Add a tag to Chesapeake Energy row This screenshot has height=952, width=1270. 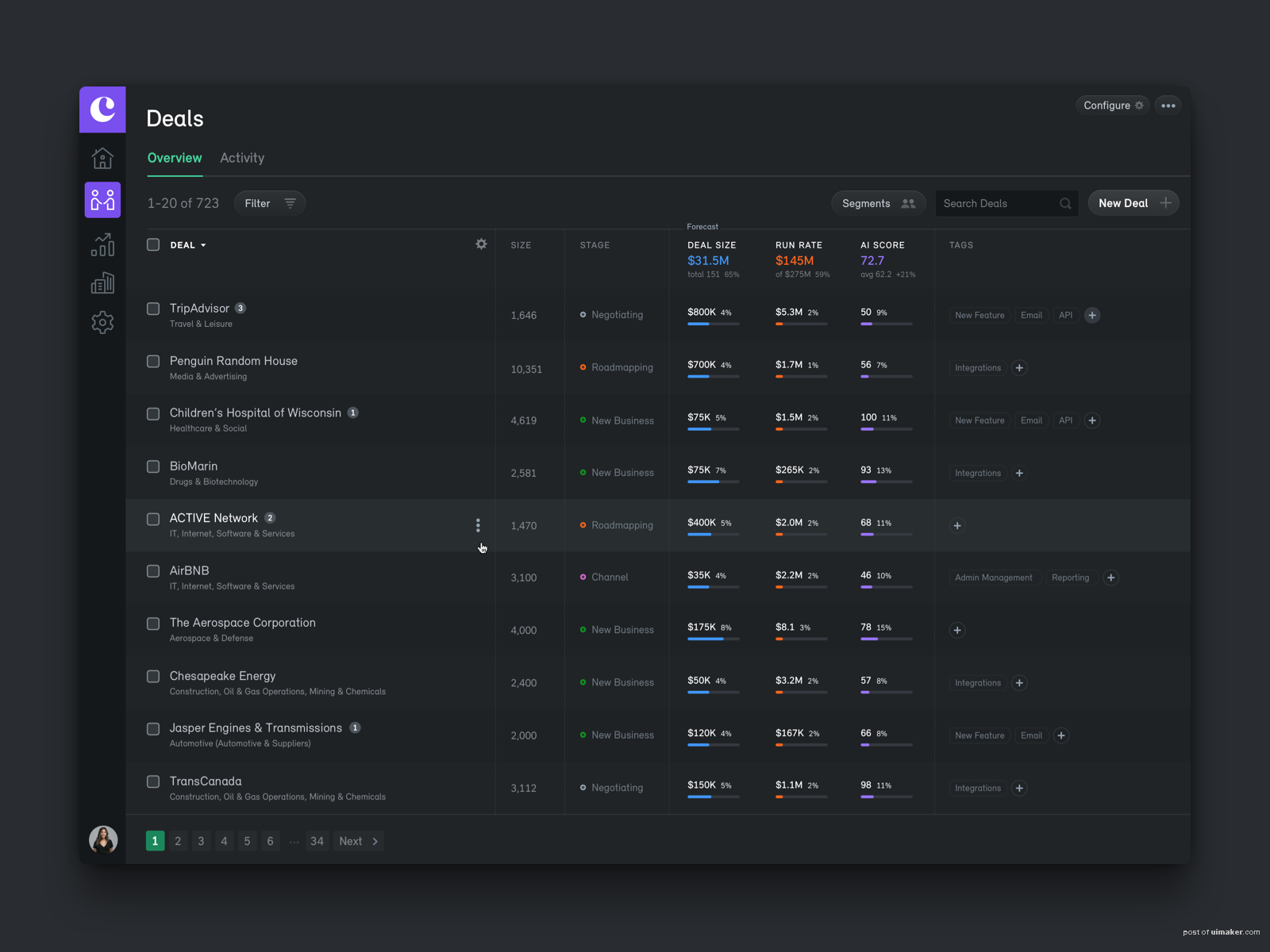1020,683
